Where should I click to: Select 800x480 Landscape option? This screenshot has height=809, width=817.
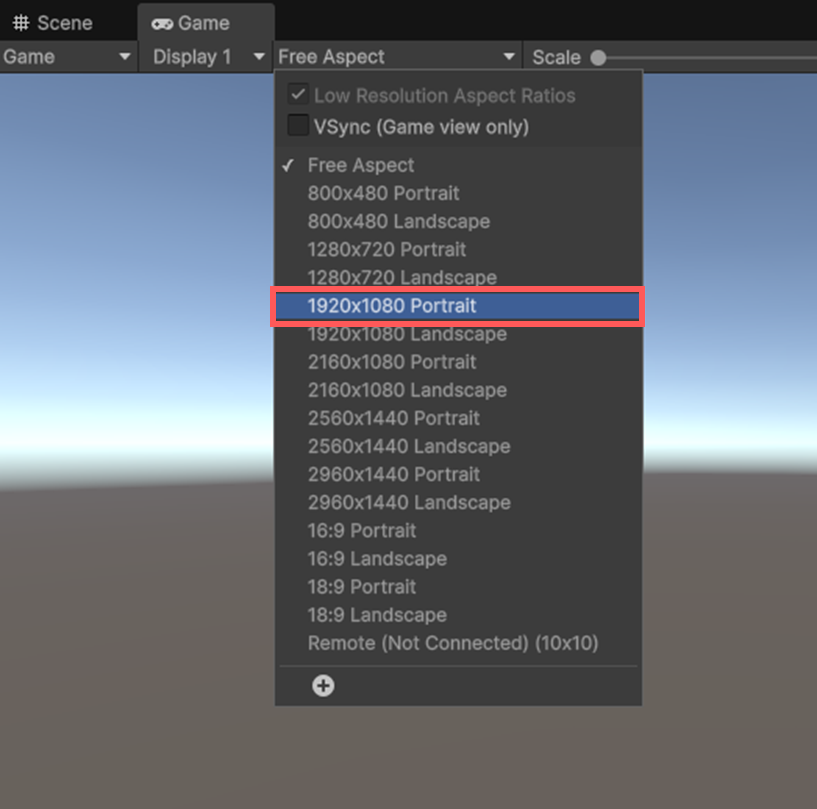tap(398, 221)
